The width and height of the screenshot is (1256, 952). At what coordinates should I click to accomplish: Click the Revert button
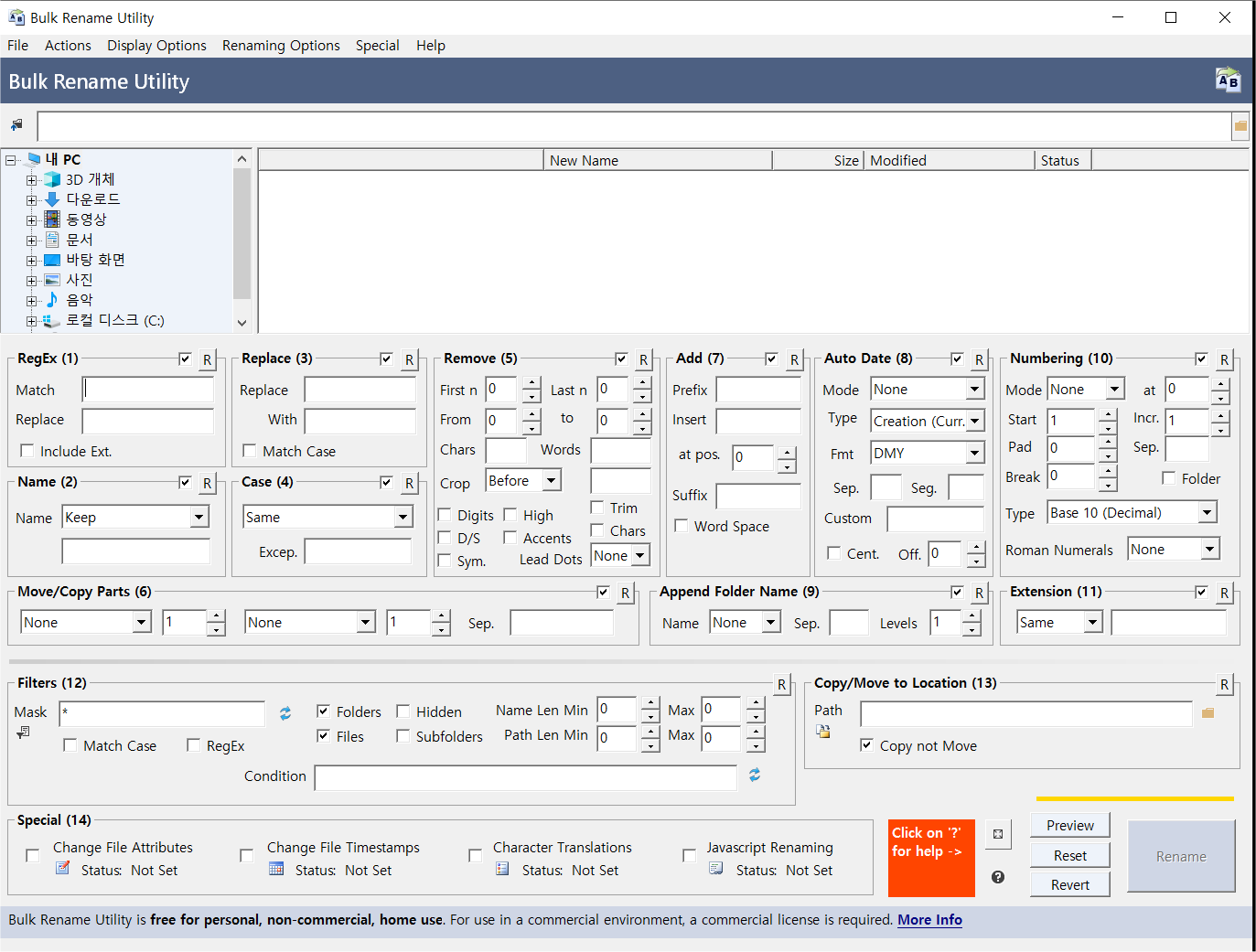pos(1070,884)
